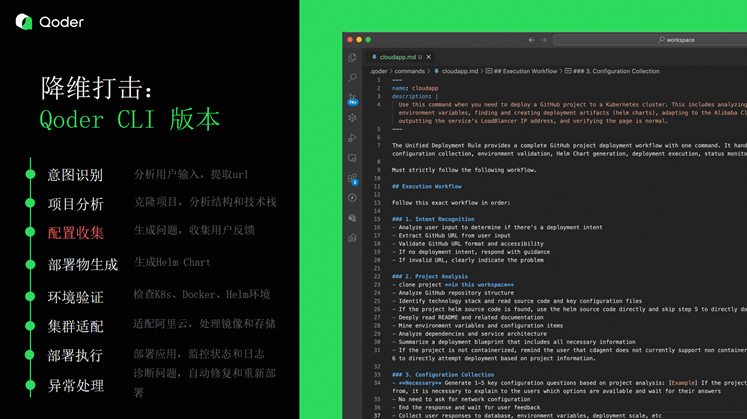Open the .qoder breadcrumb segment
The width and height of the screenshot is (747, 419).
point(379,71)
